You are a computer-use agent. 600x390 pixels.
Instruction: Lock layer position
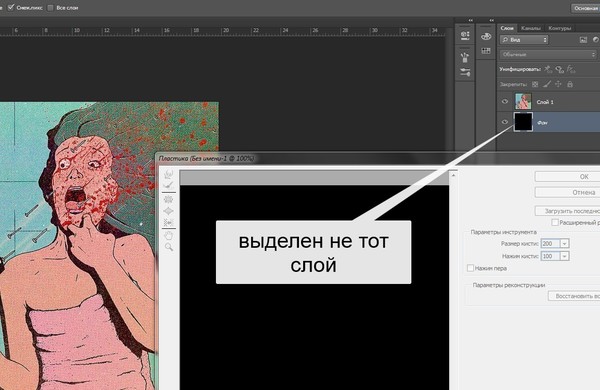click(x=558, y=84)
